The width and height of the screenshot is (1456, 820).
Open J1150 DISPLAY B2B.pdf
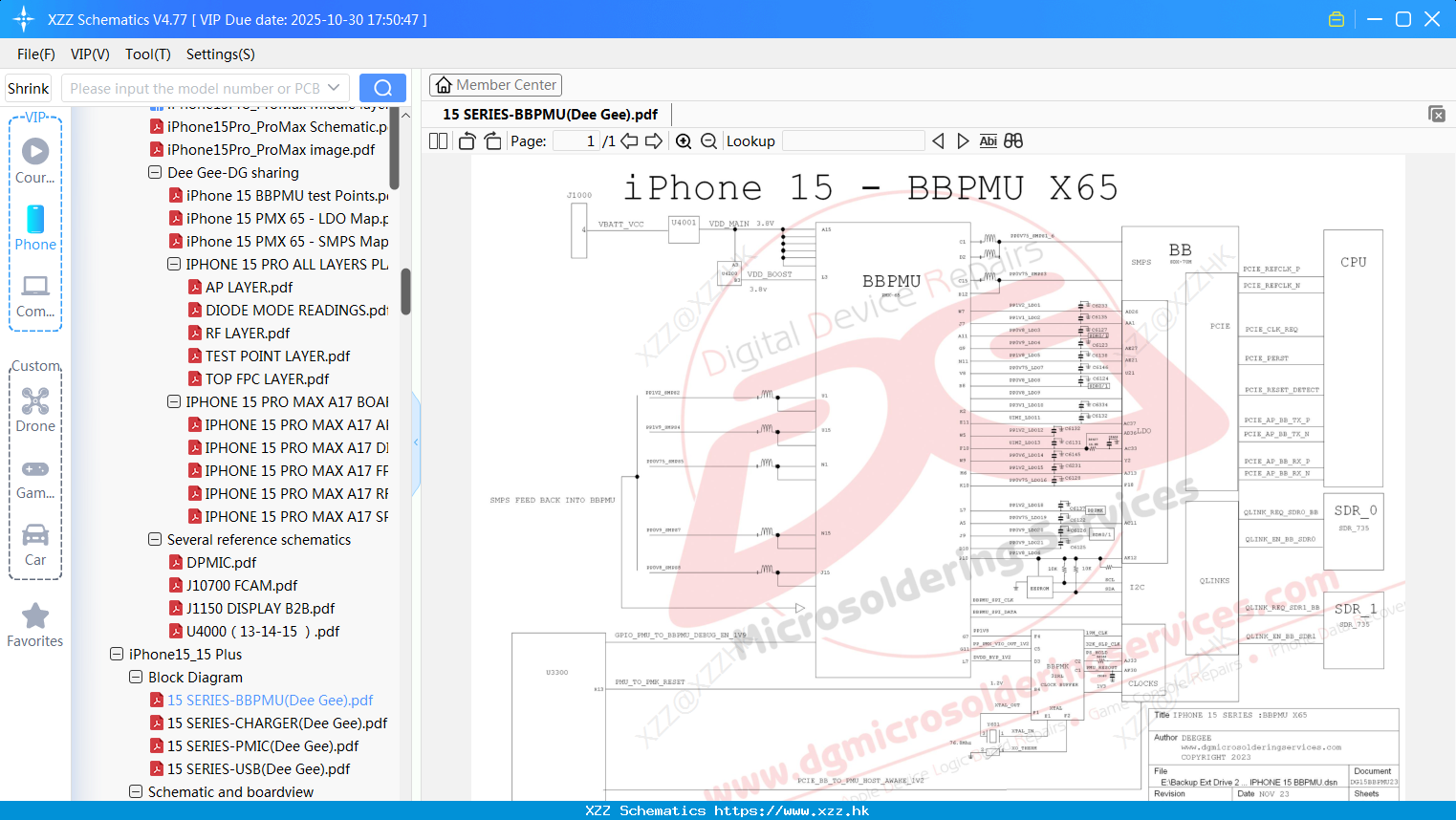pyautogui.click(x=252, y=609)
